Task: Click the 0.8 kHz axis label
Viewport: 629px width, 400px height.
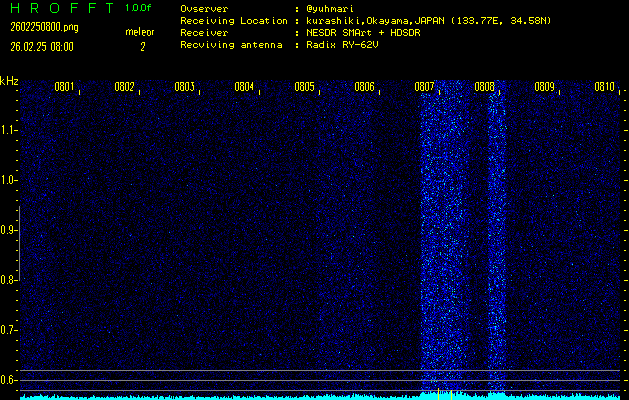Action: click(x=8, y=280)
